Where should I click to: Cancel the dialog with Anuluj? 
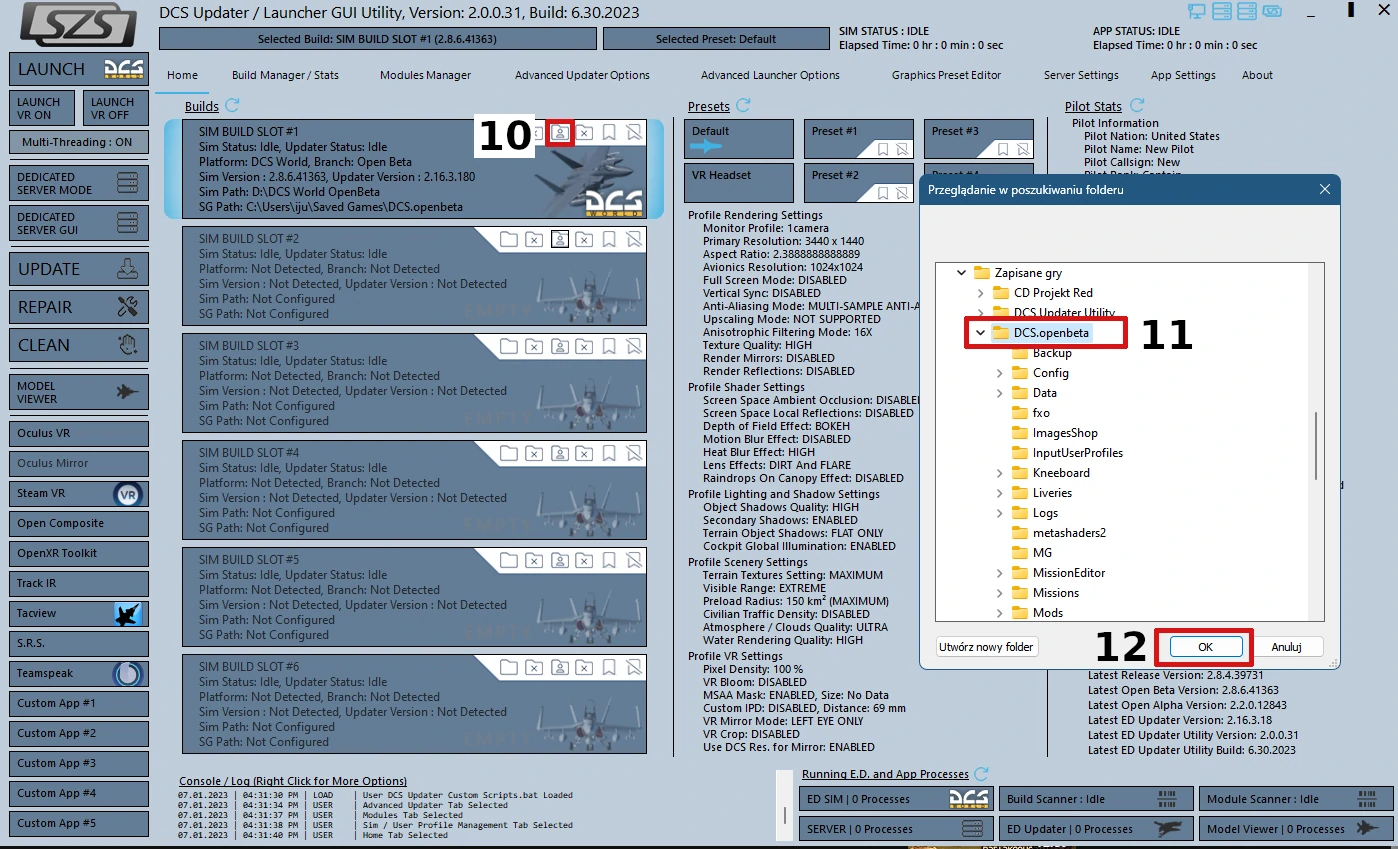click(1286, 647)
